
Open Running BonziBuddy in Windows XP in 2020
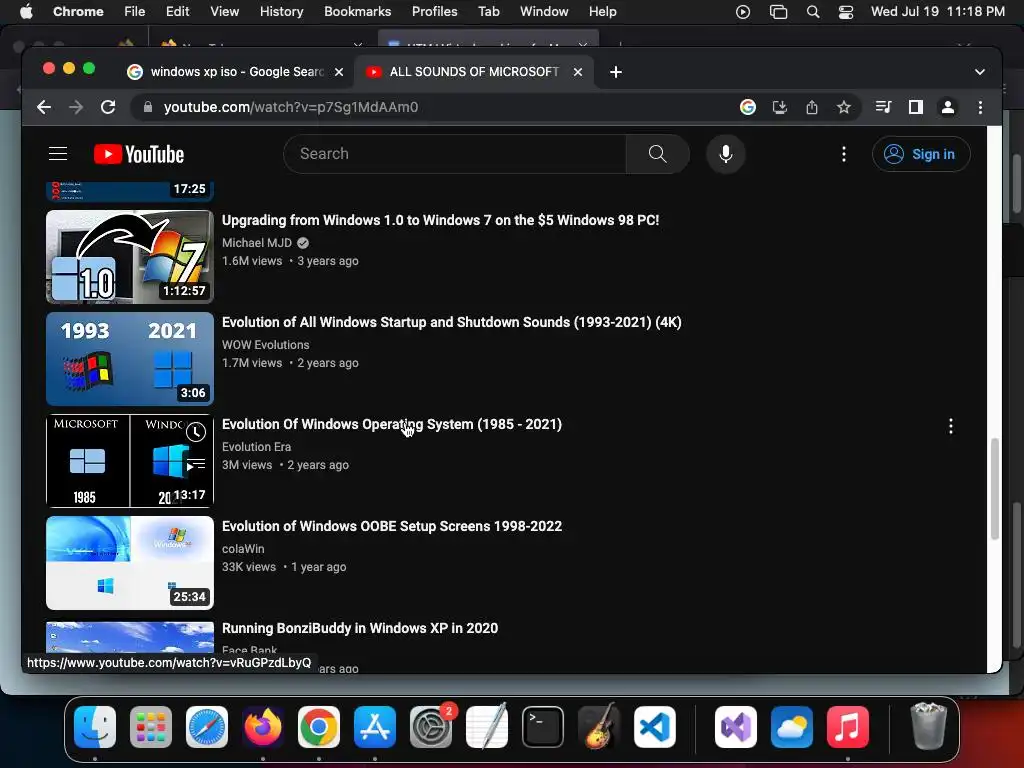pos(360,628)
